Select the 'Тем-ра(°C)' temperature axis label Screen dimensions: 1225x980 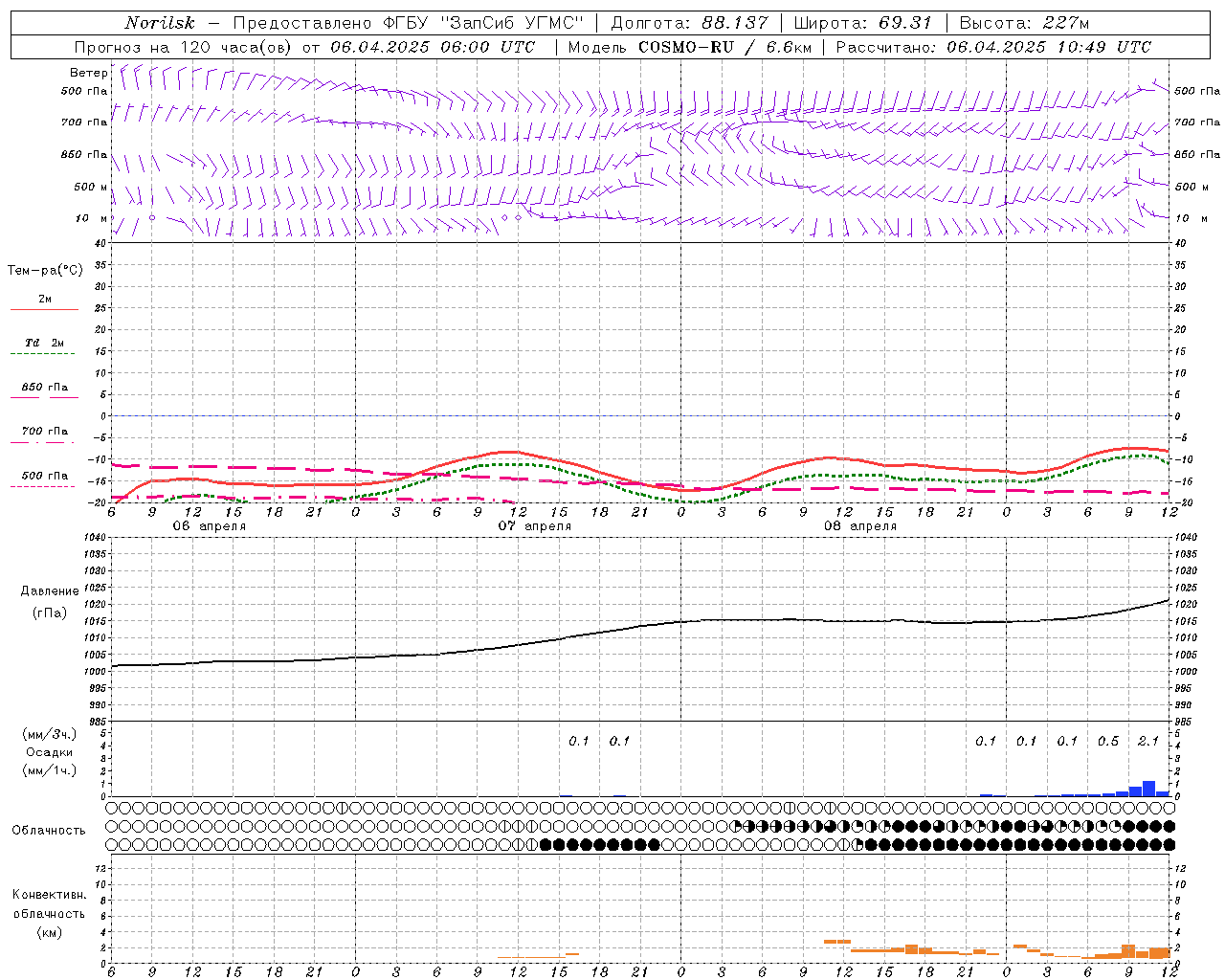pos(45,271)
